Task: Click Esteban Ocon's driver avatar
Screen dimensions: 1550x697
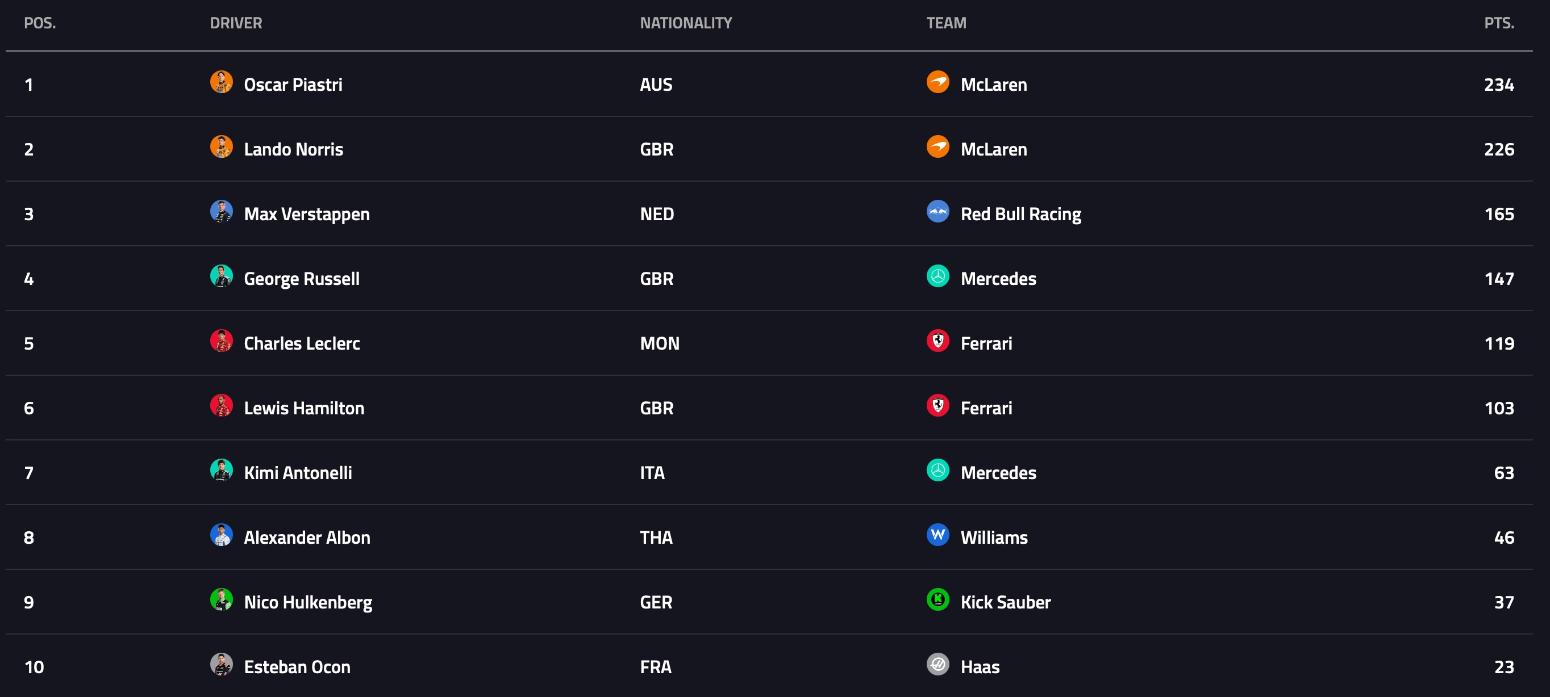Action: (x=222, y=665)
